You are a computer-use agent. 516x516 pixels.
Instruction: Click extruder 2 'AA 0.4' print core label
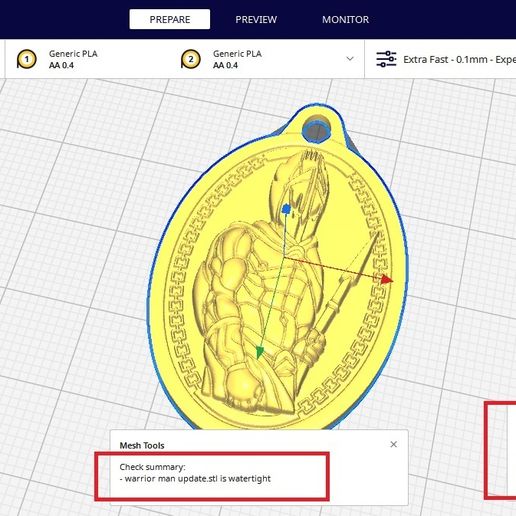(x=225, y=65)
